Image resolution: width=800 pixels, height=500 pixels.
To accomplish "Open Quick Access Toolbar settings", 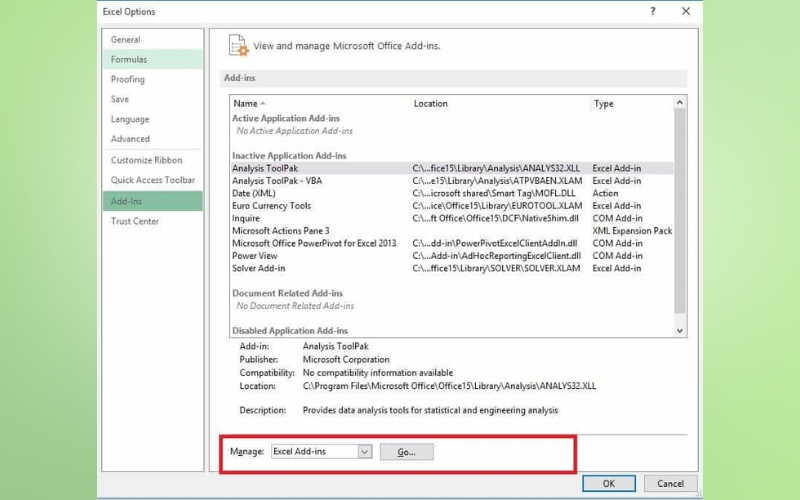I will 152,180.
